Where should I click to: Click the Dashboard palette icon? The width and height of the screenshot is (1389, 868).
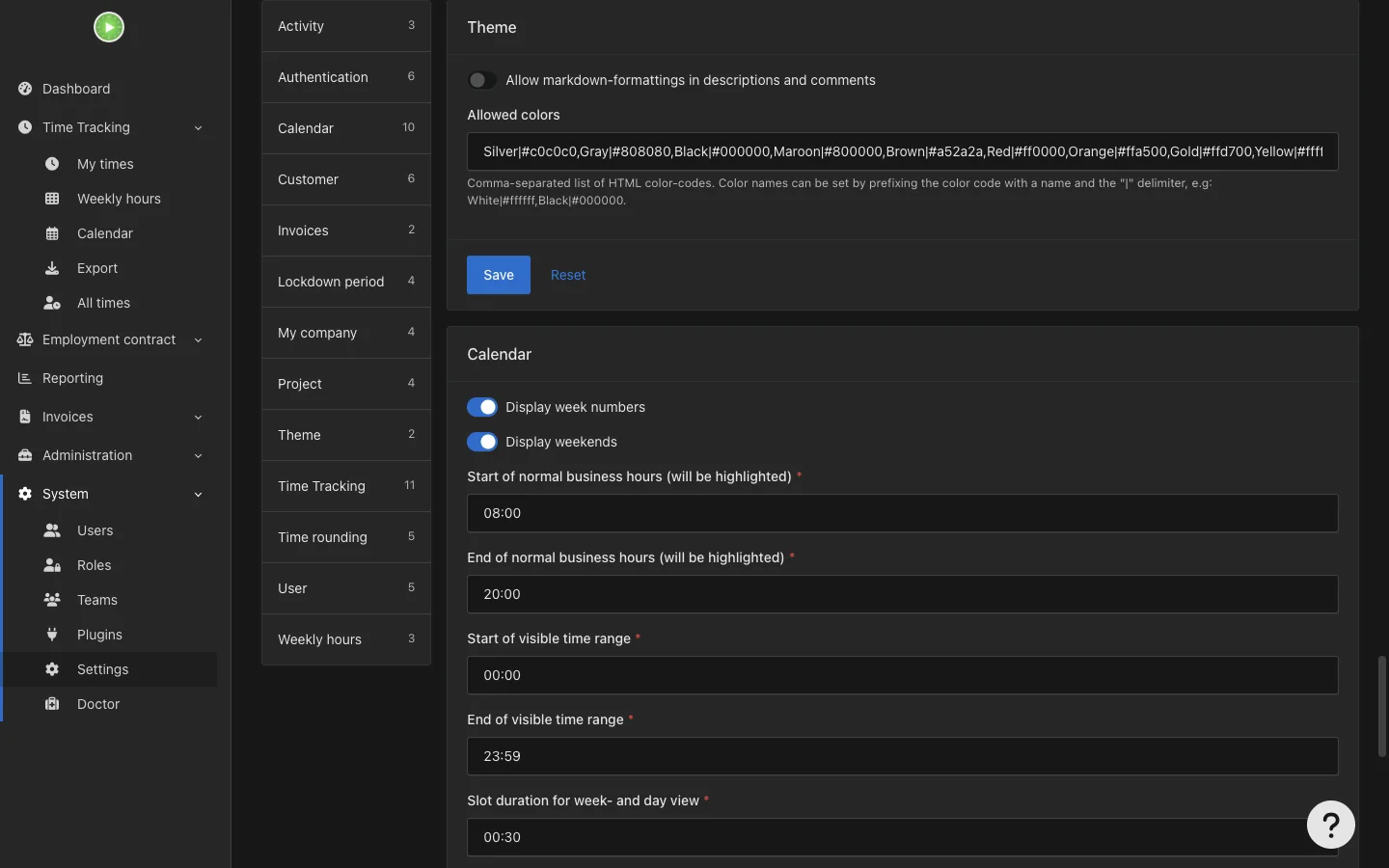25,89
